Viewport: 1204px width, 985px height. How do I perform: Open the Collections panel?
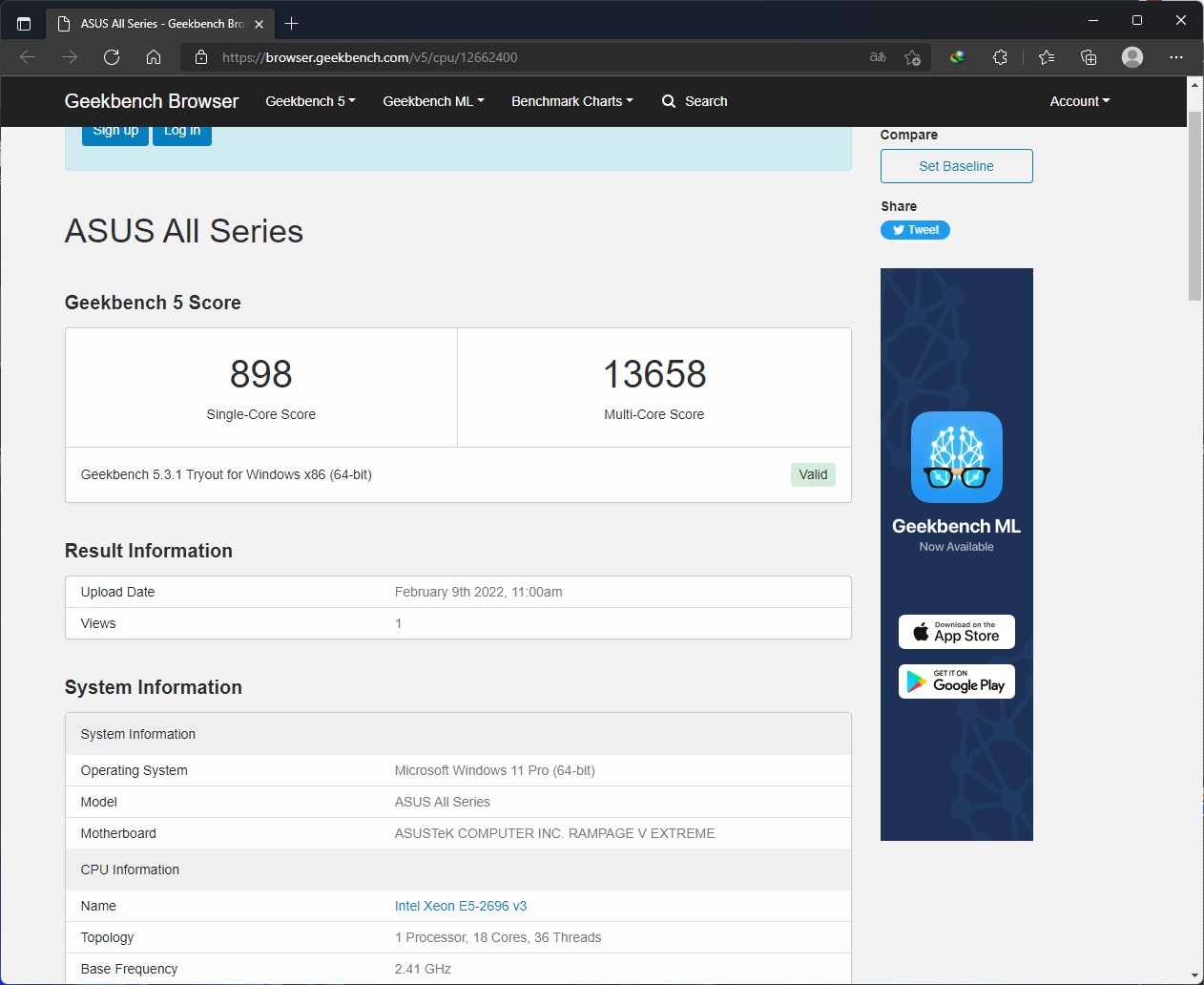pyautogui.click(x=1089, y=57)
